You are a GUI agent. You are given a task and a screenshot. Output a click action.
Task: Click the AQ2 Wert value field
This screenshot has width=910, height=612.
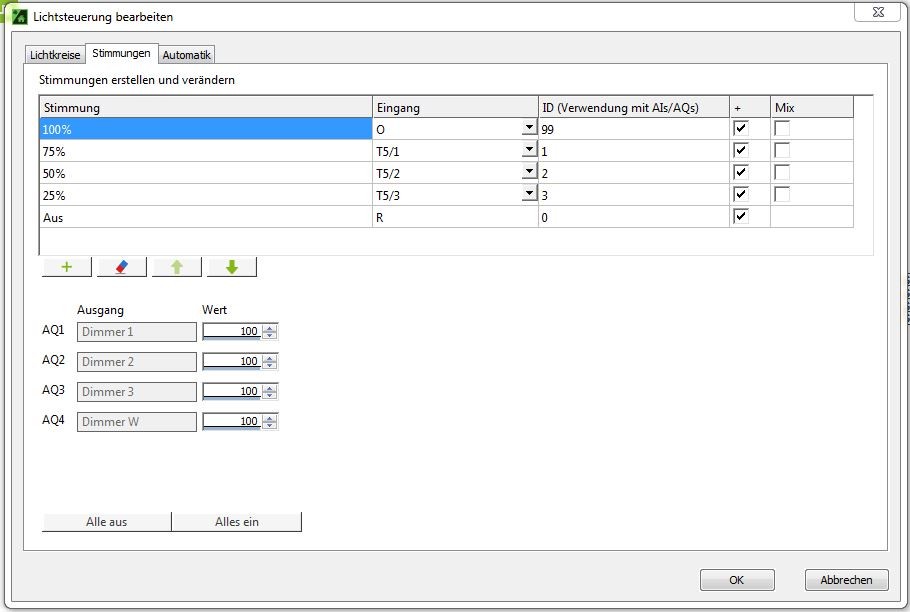(232, 361)
